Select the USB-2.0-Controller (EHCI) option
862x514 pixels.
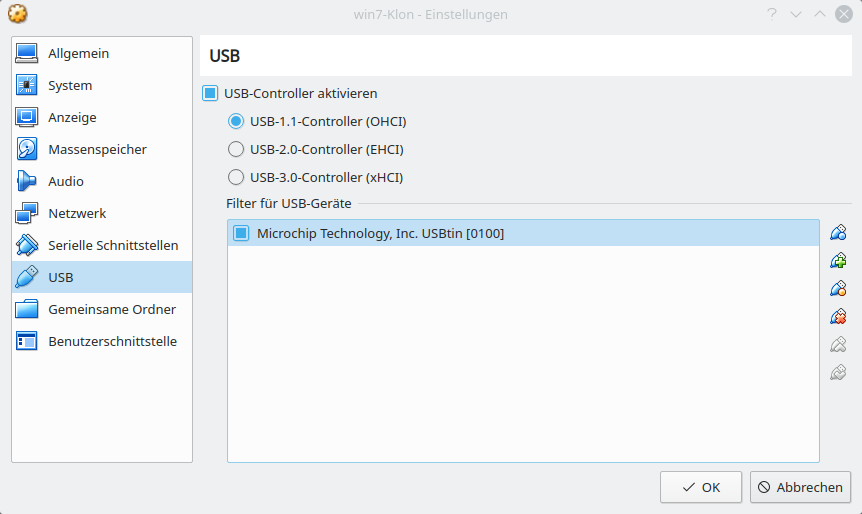[x=236, y=149]
